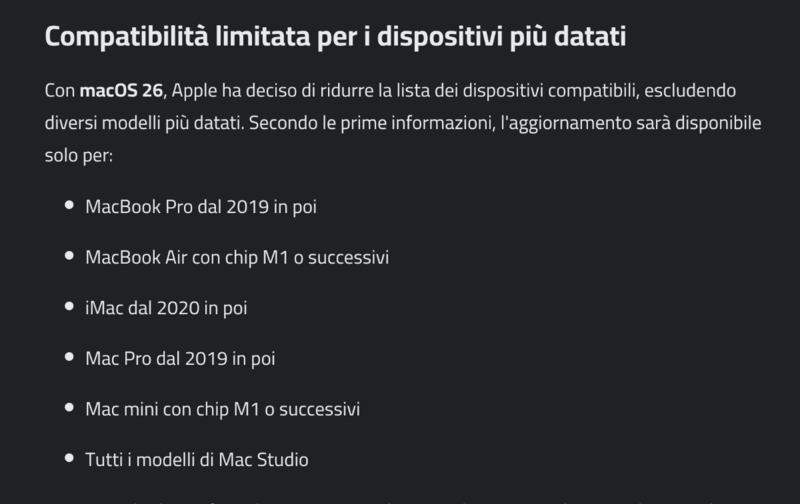Click the bullet dot beside MacBook Pro
This screenshot has height=504, width=800.
click(x=69, y=206)
